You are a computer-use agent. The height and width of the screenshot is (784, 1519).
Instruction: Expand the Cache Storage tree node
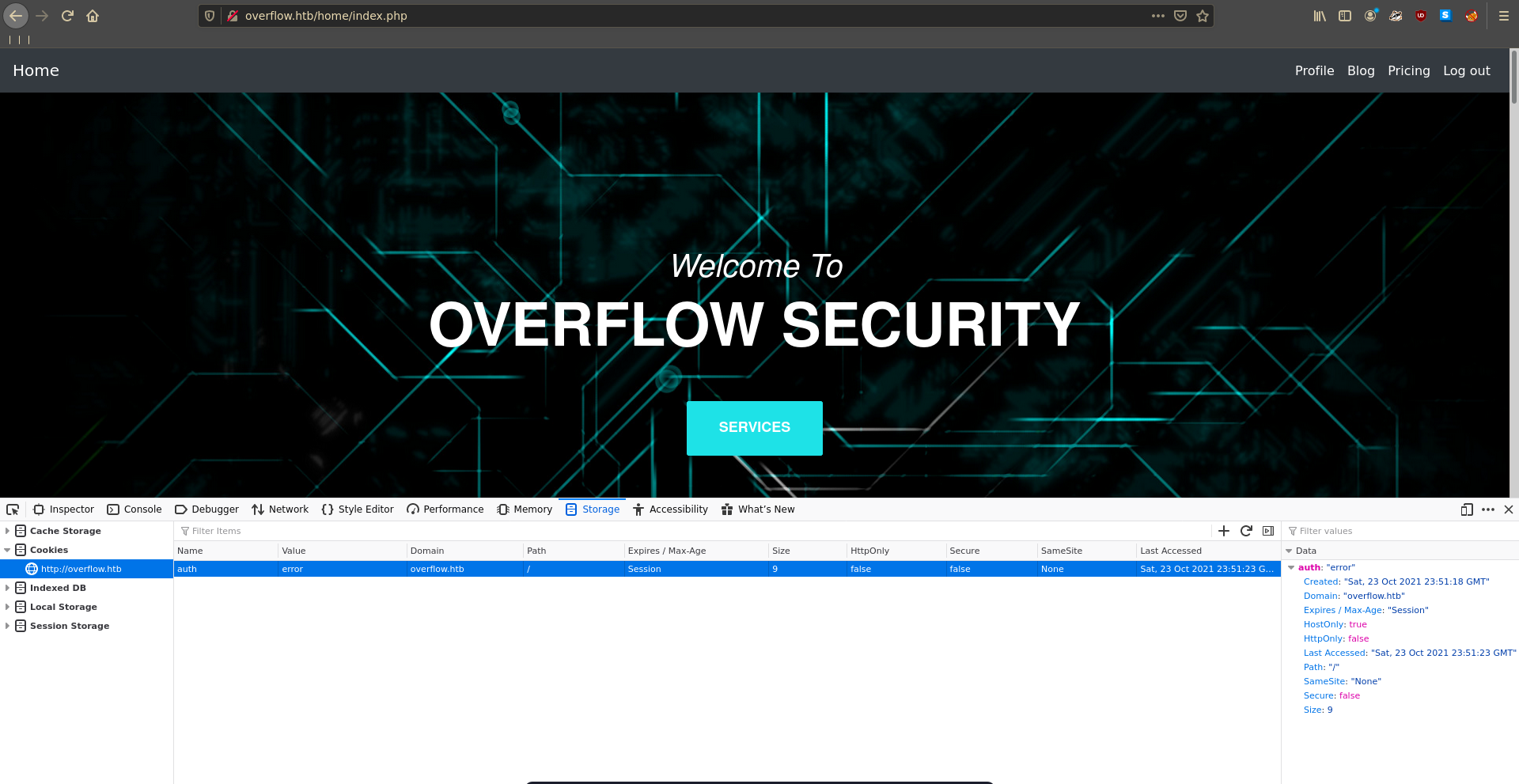click(7, 531)
